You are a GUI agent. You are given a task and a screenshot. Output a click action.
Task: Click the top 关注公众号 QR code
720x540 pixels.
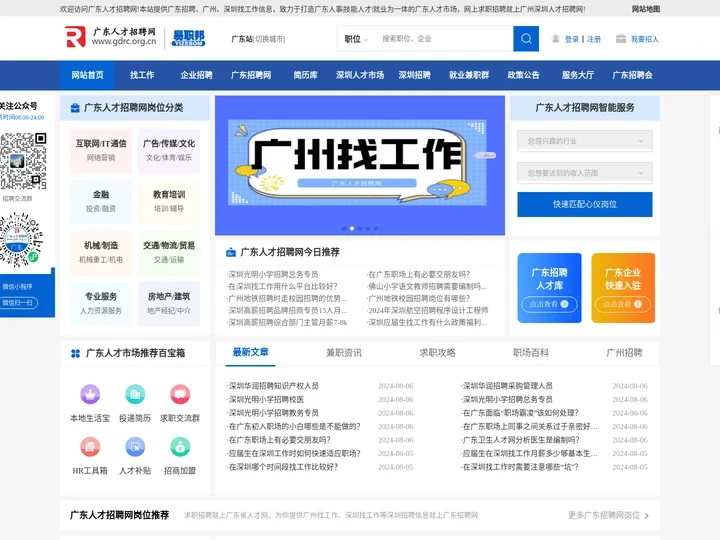tap(23, 161)
